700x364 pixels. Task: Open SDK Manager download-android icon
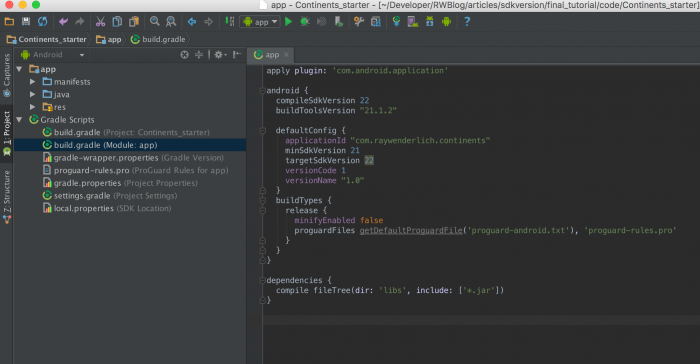(429, 21)
